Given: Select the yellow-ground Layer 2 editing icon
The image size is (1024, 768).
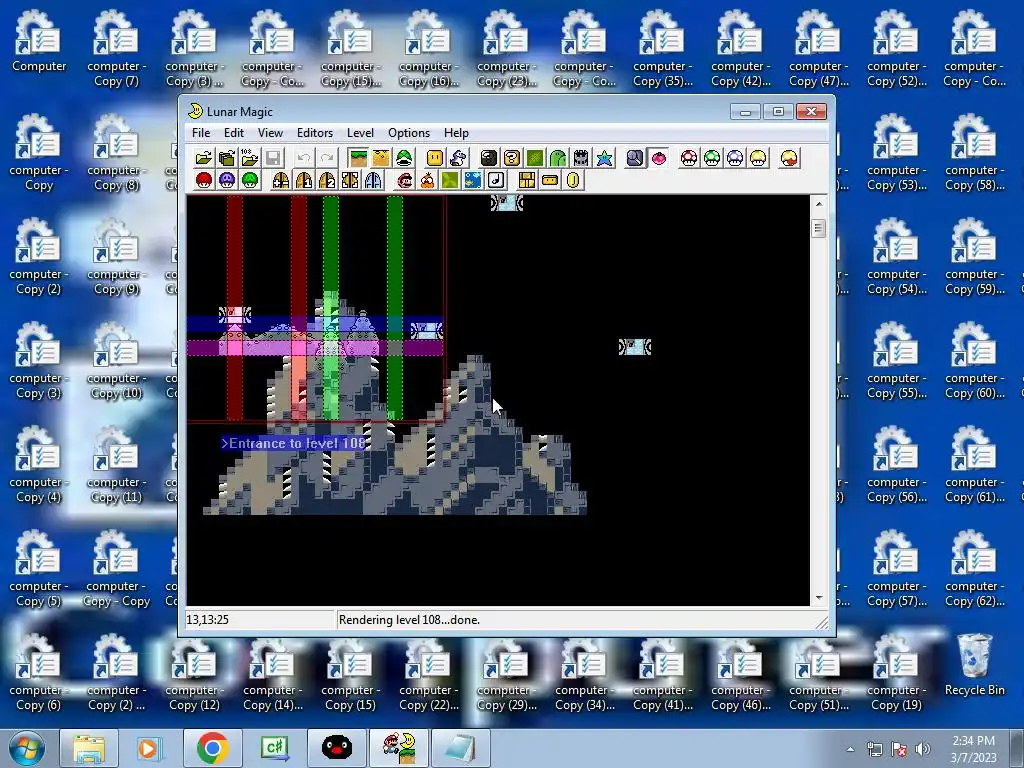Looking at the screenshot, I should click(381, 158).
